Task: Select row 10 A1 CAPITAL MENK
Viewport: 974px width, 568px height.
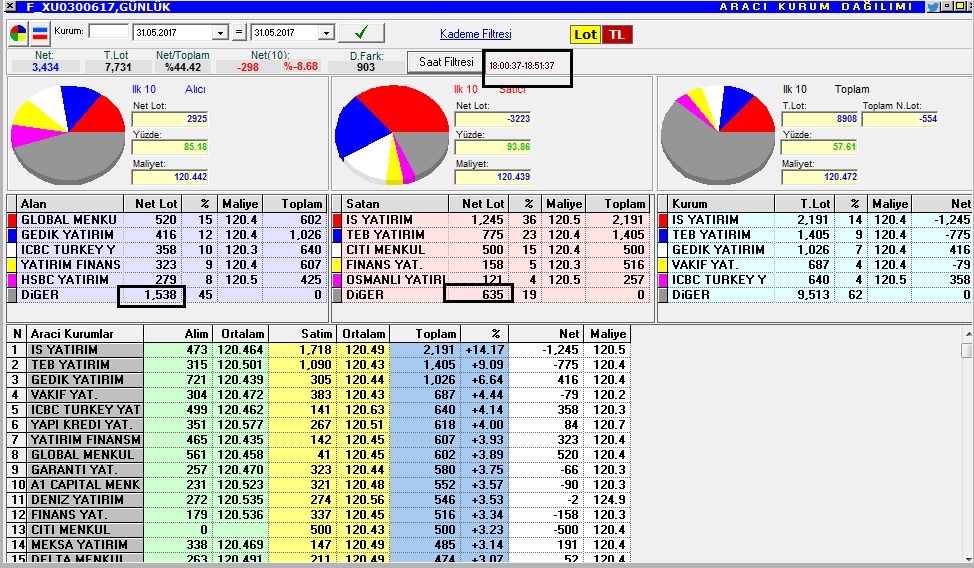Action: coord(319,485)
